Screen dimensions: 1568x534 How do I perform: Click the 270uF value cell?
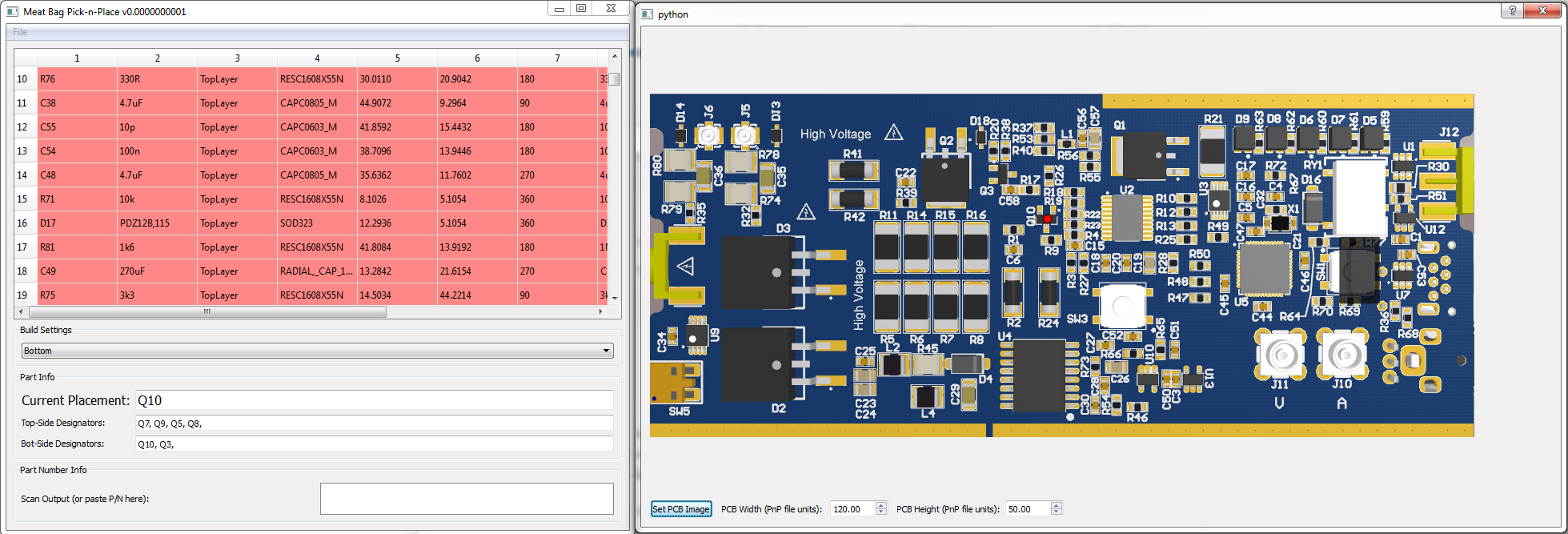[x=157, y=271]
